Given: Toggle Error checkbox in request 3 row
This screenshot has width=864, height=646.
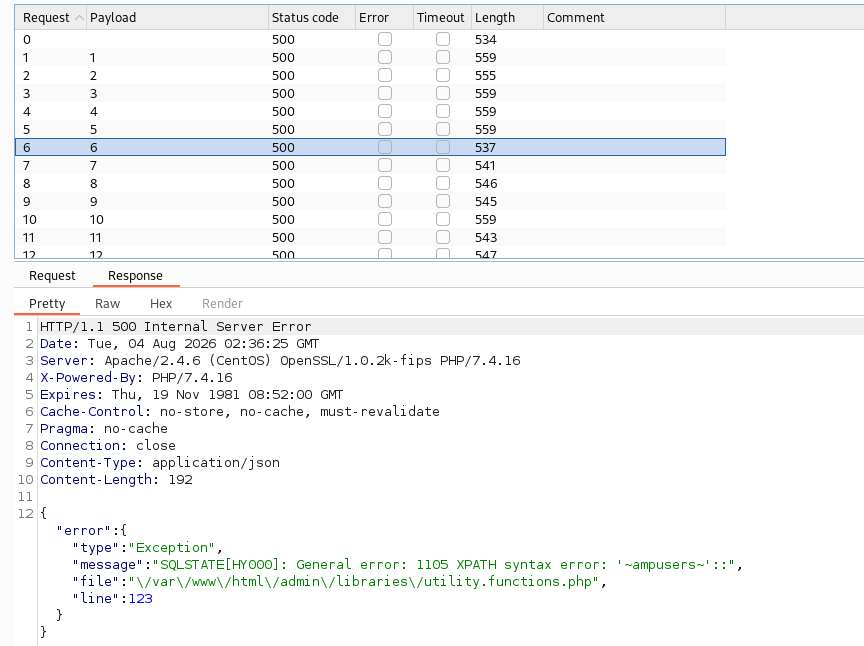Looking at the screenshot, I should (x=385, y=93).
